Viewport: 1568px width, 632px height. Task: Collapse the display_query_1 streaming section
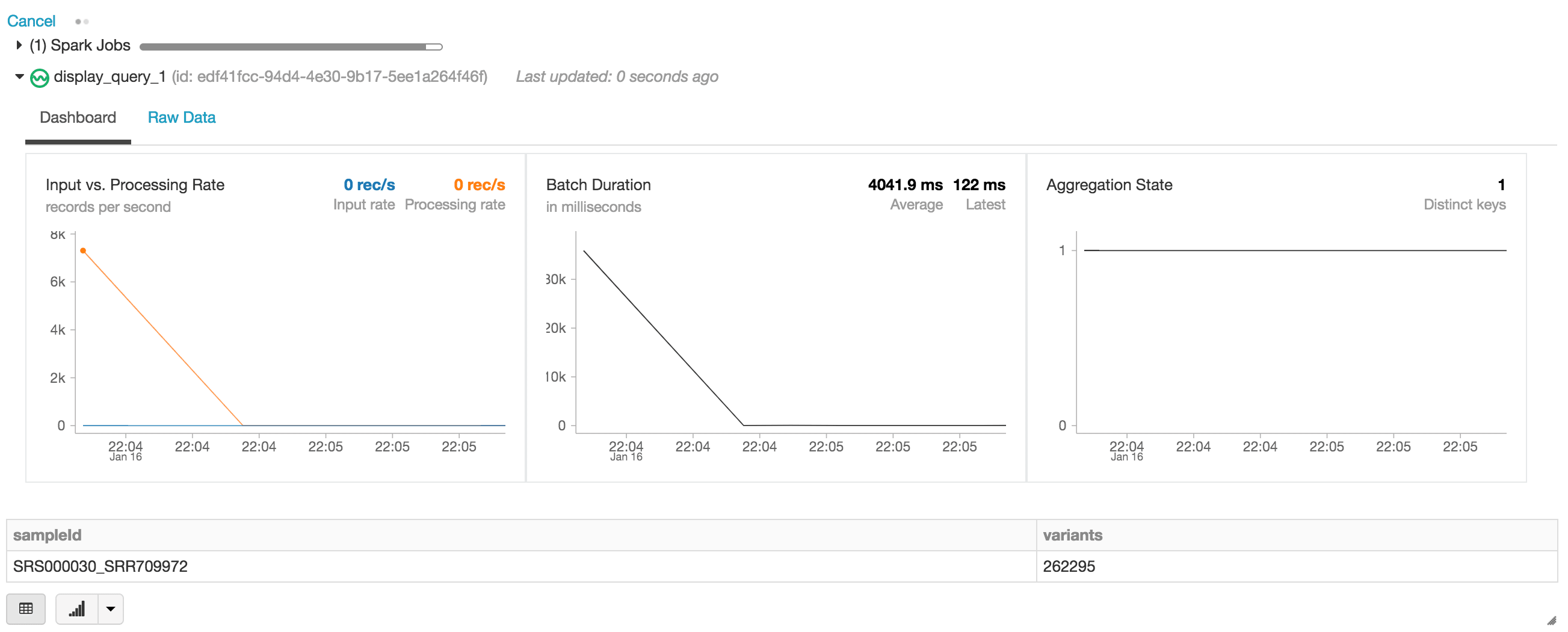[19, 76]
